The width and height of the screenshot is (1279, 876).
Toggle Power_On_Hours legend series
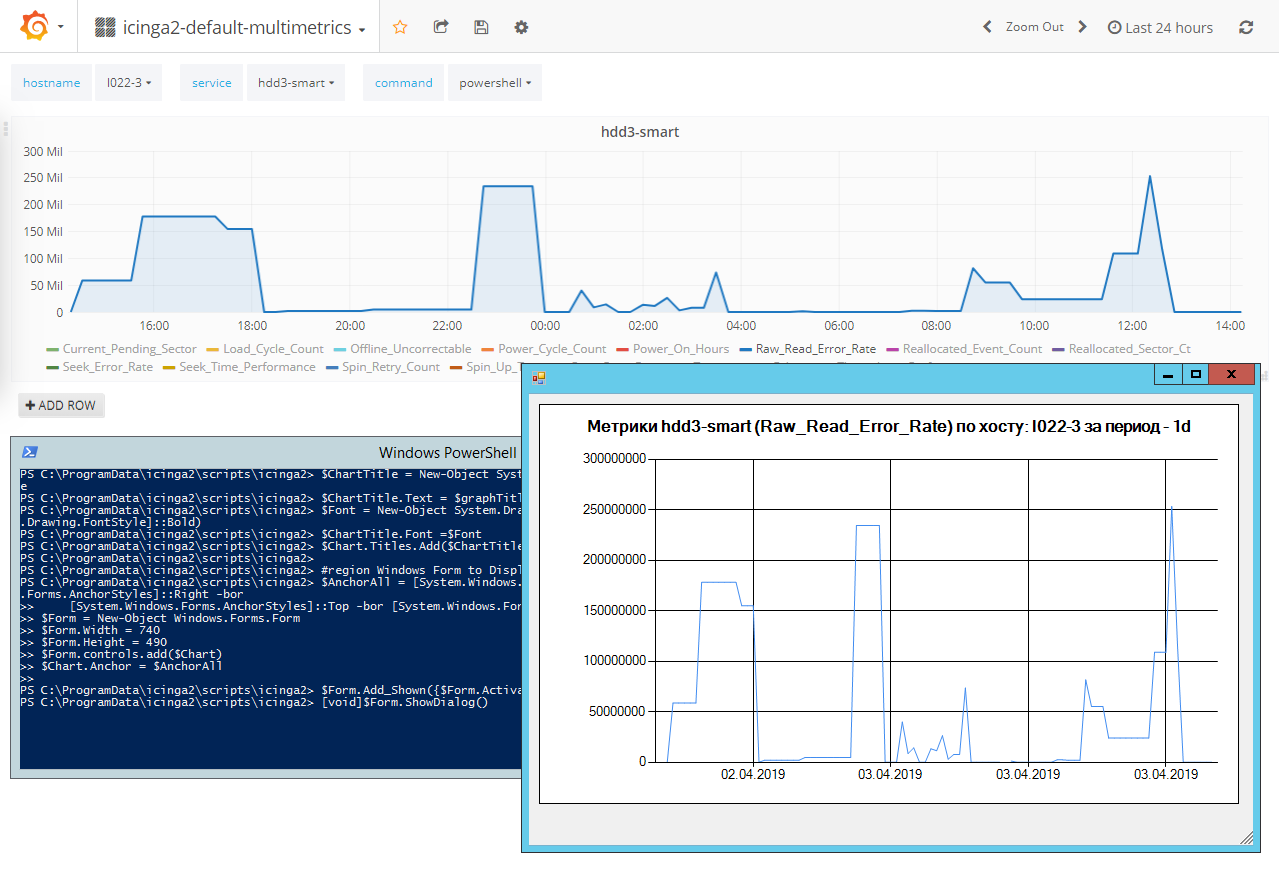pyautogui.click(x=680, y=349)
